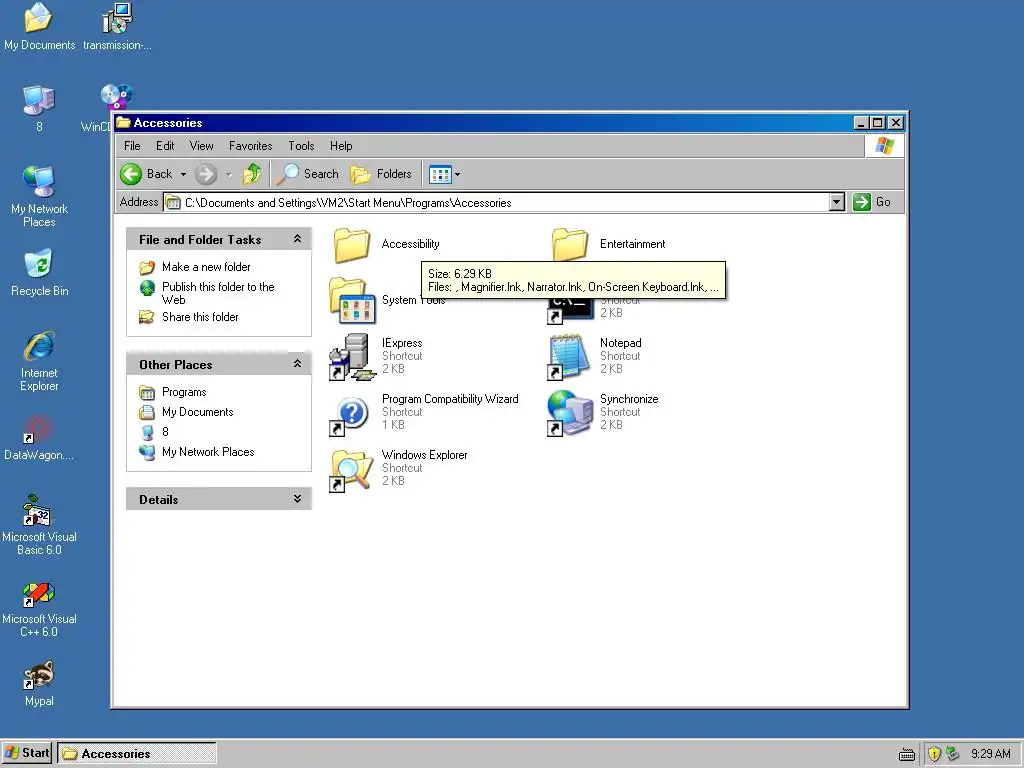Click Make a new folder link
The width and height of the screenshot is (1024, 768).
(206, 266)
